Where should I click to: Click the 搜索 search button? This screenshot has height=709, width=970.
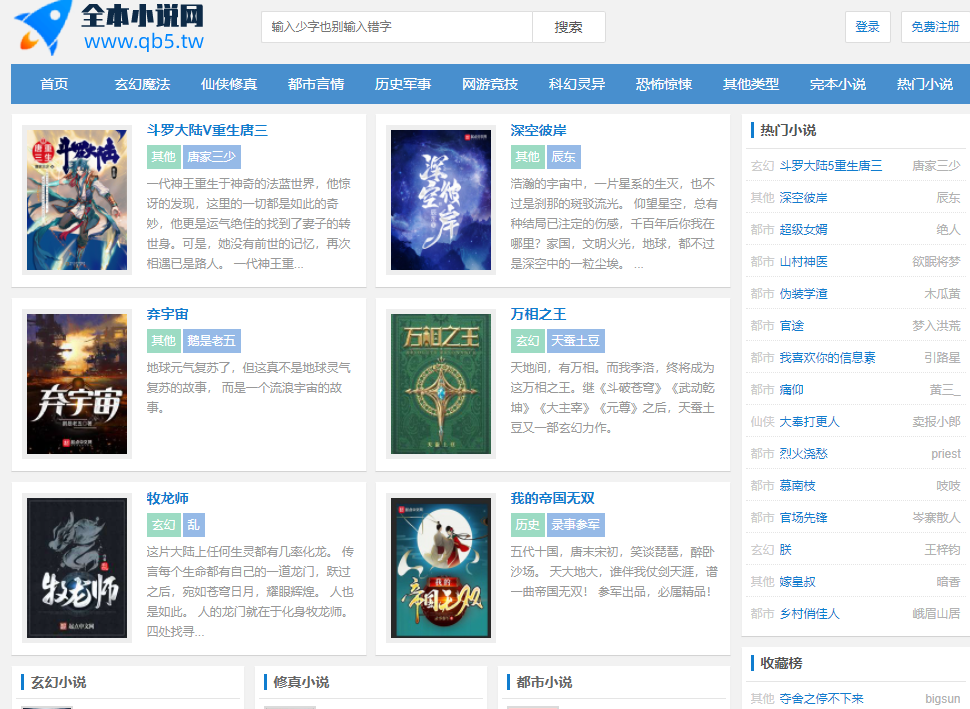point(569,27)
